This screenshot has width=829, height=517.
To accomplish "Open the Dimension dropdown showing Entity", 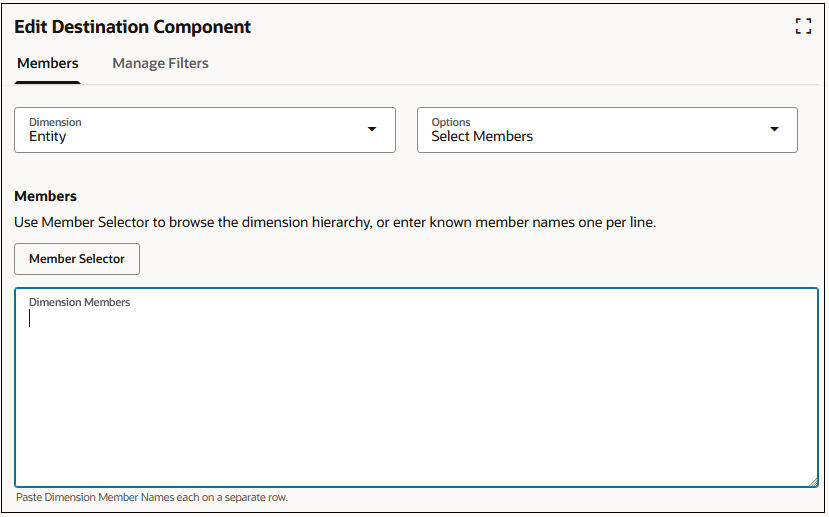I will click(205, 130).
